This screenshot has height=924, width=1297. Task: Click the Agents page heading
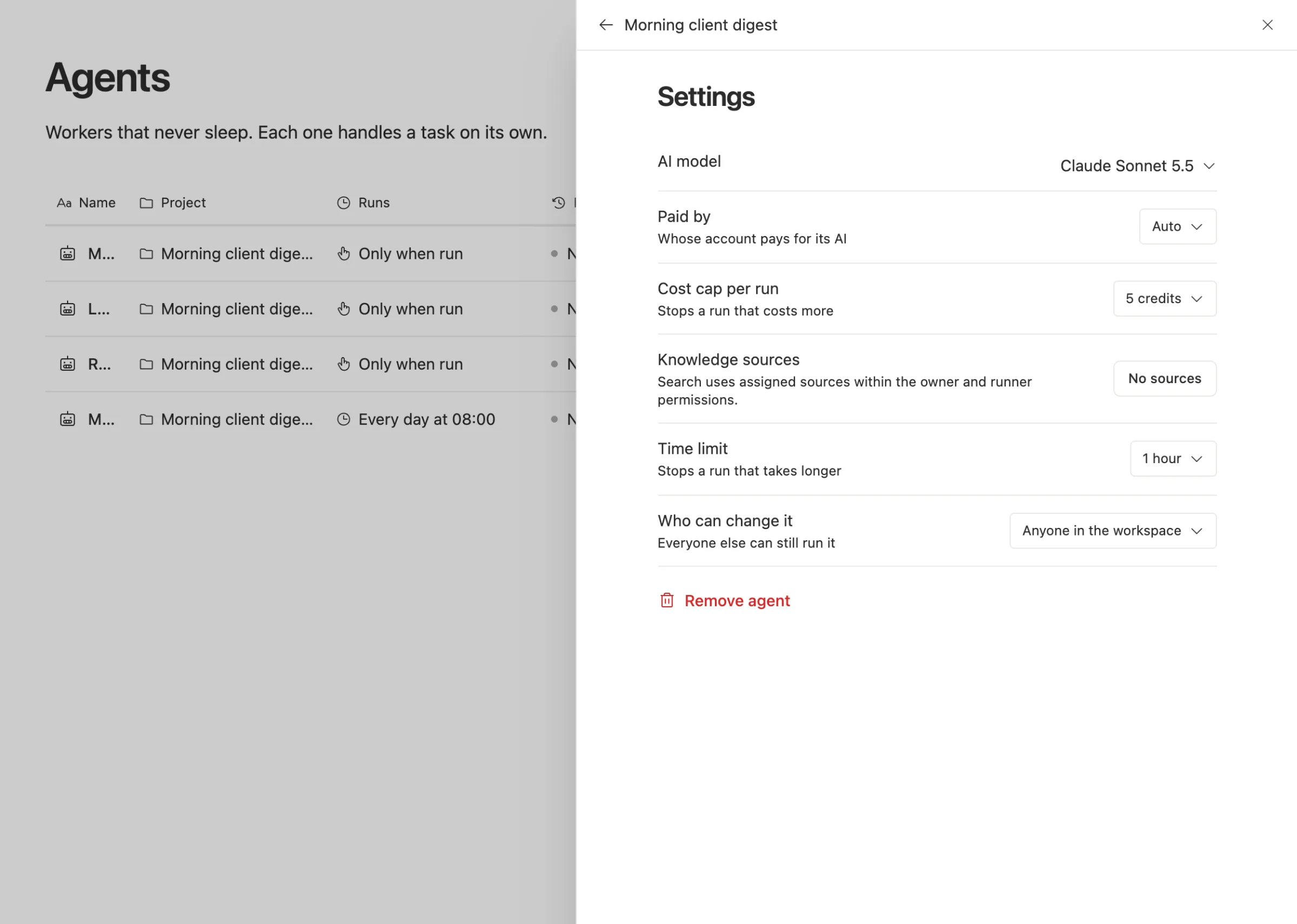[x=108, y=77]
